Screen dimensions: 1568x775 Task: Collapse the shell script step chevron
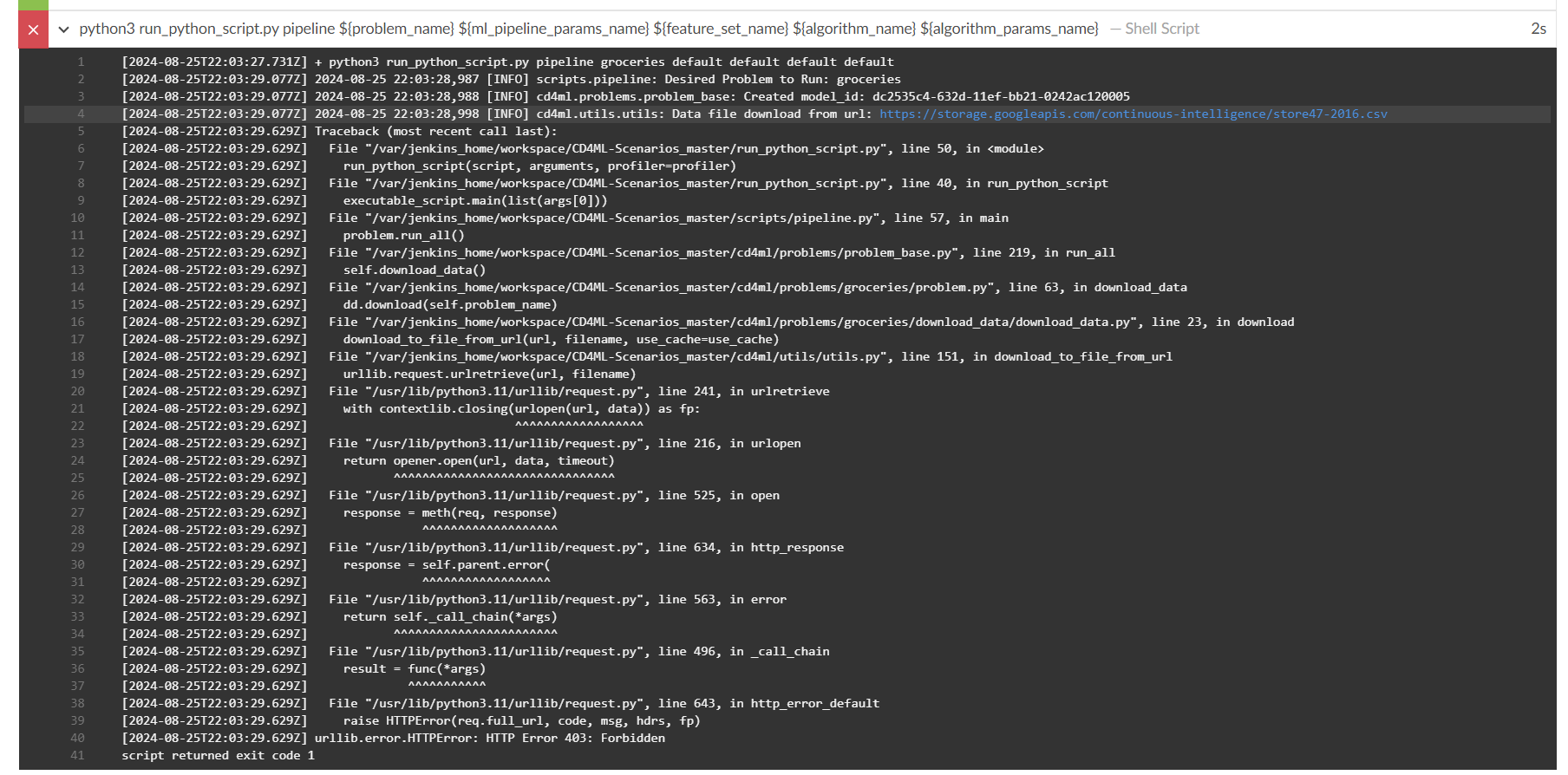[x=63, y=29]
